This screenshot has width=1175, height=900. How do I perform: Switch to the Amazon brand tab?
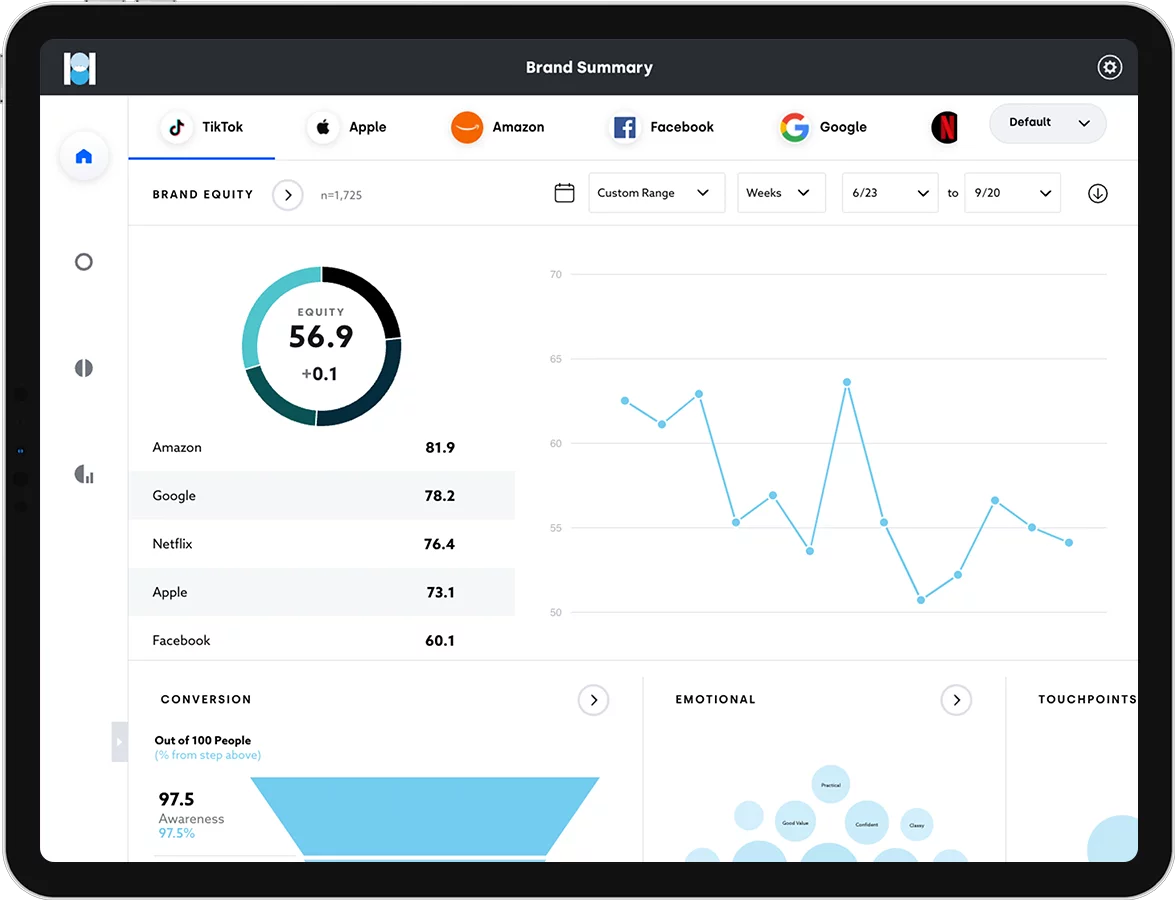pos(498,127)
